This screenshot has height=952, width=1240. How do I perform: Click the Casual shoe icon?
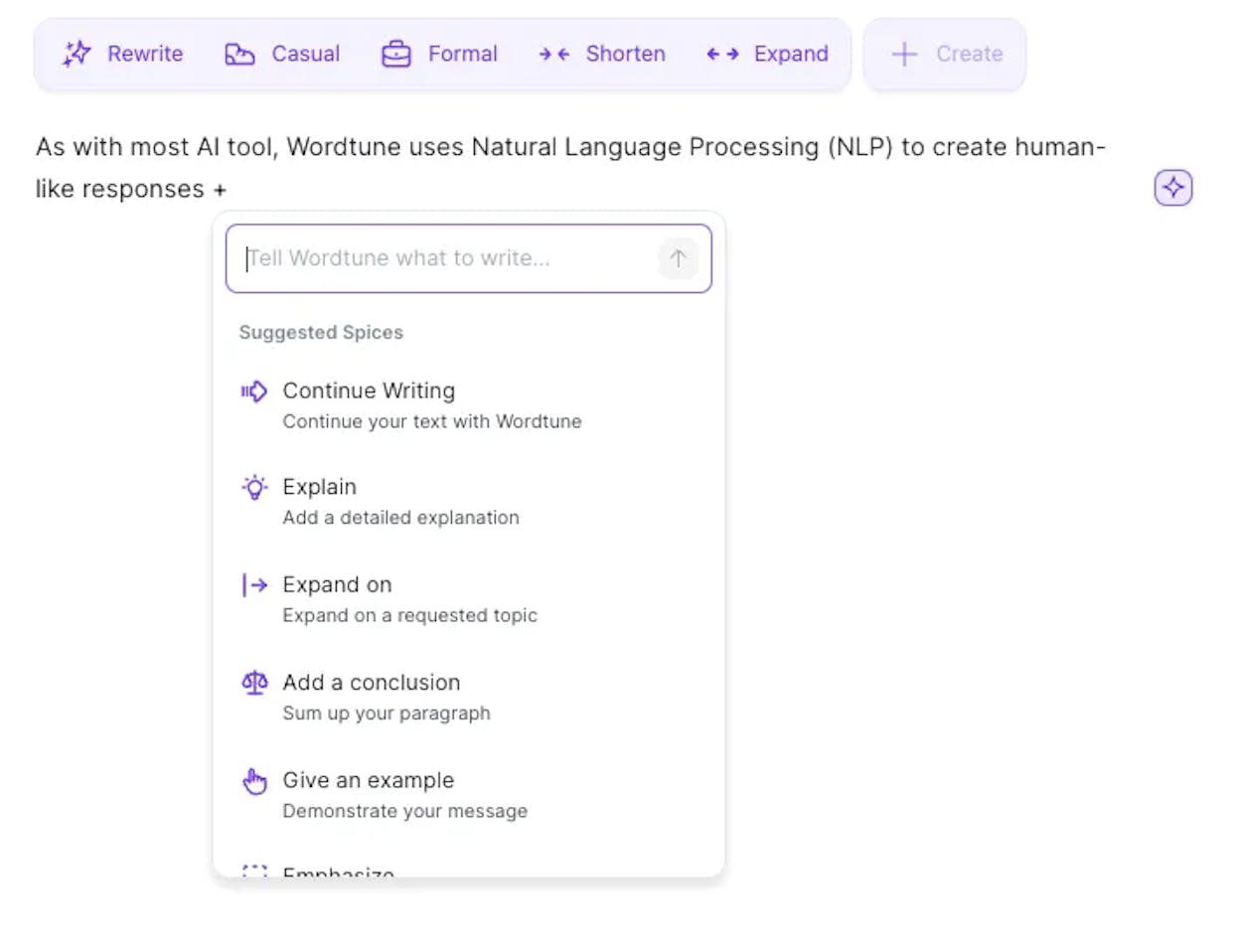tap(239, 54)
